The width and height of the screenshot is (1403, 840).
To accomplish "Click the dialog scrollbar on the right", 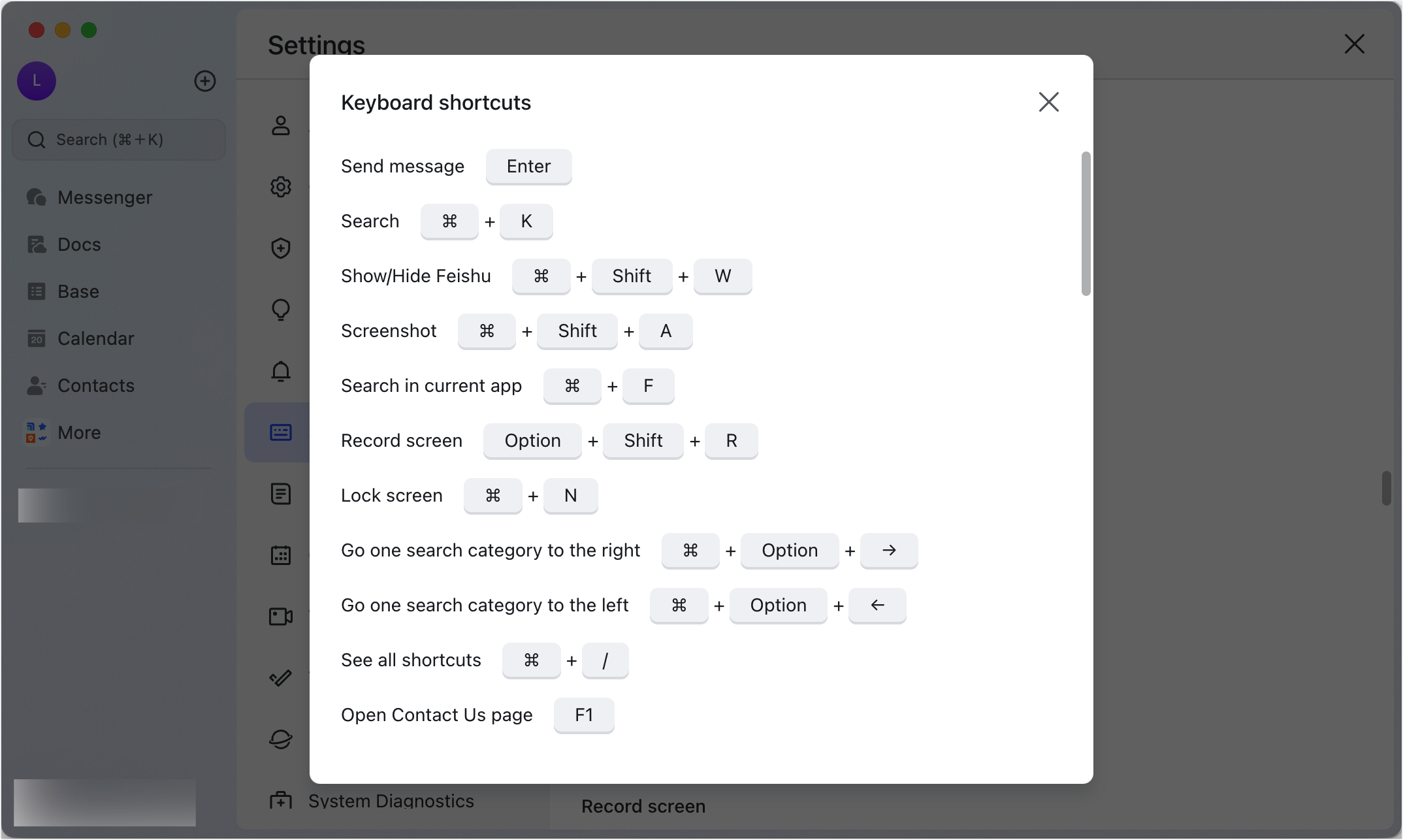I will tap(1086, 222).
